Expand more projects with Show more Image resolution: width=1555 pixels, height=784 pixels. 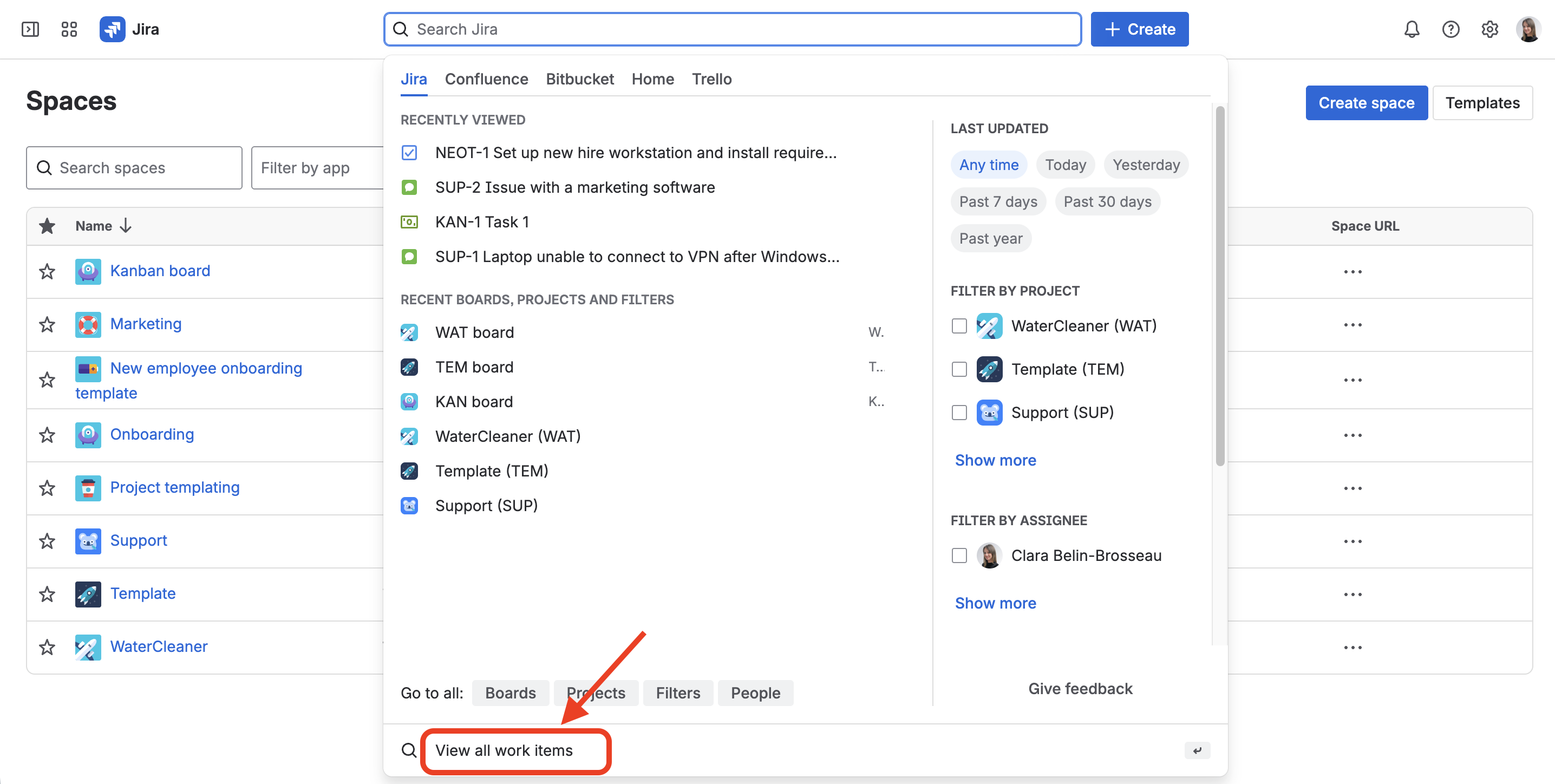point(995,460)
